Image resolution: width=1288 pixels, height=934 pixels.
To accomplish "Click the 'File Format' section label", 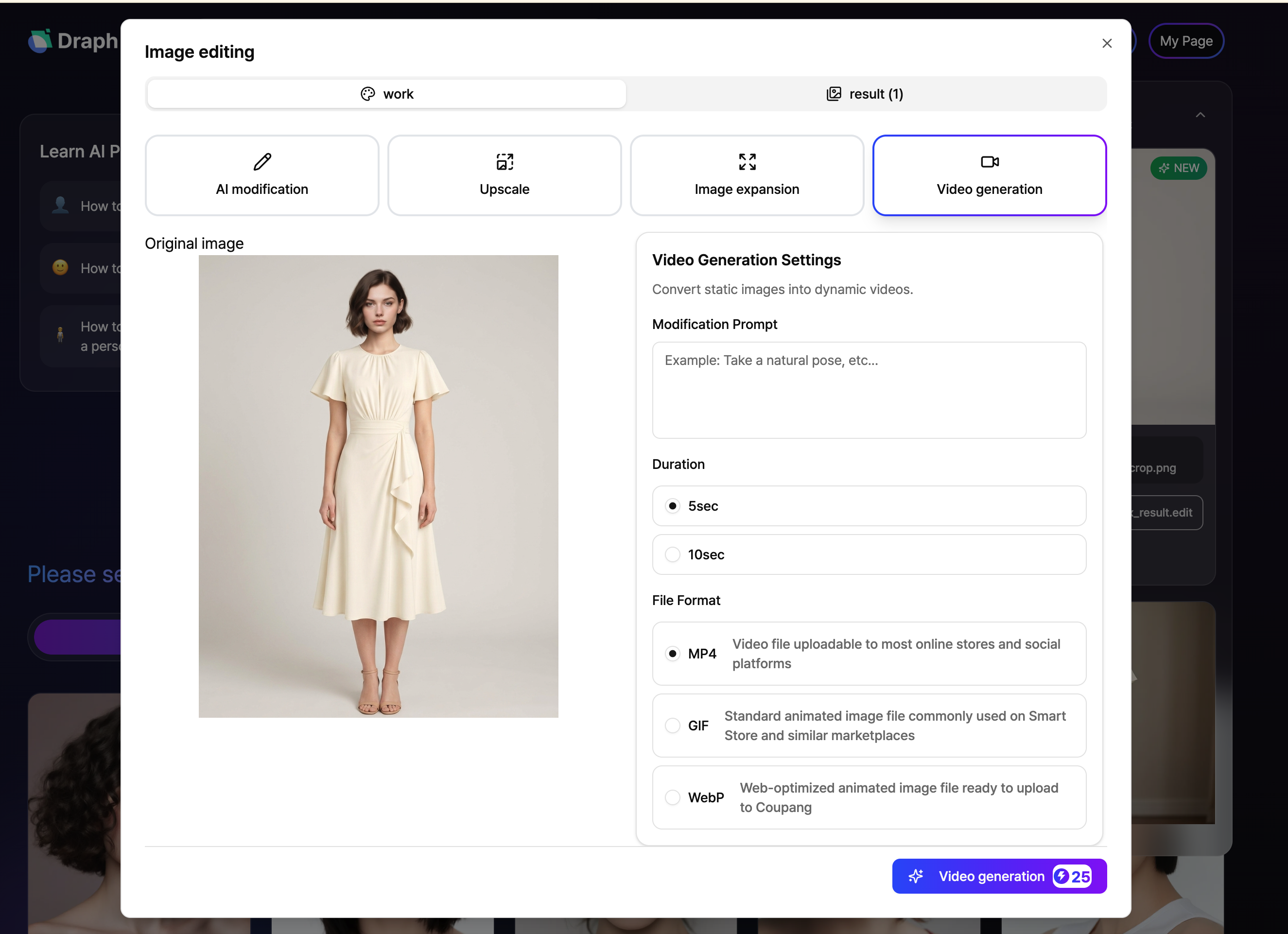I will click(x=686, y=601).
